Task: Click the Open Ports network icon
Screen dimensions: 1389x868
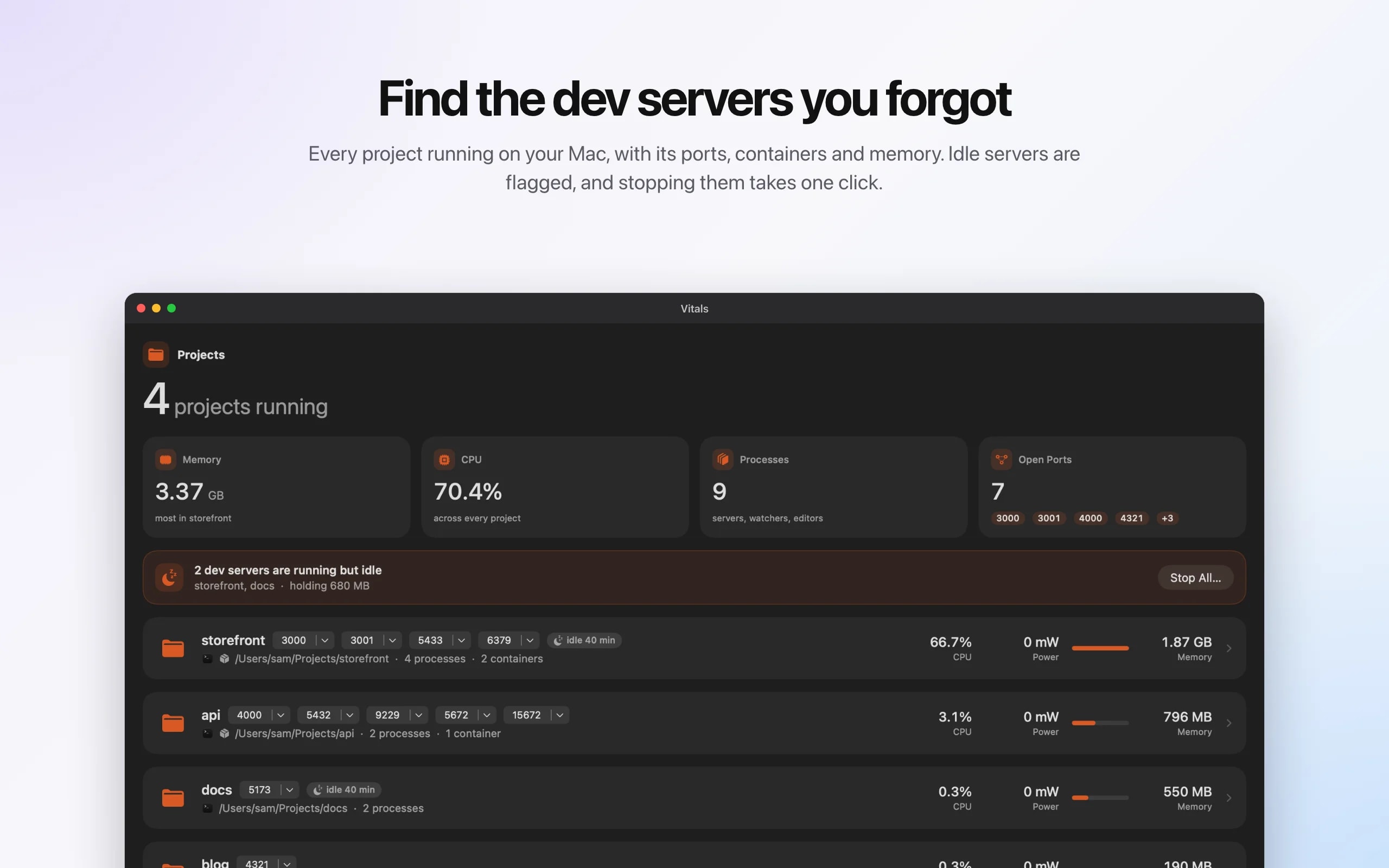Action: point(1001,459)
